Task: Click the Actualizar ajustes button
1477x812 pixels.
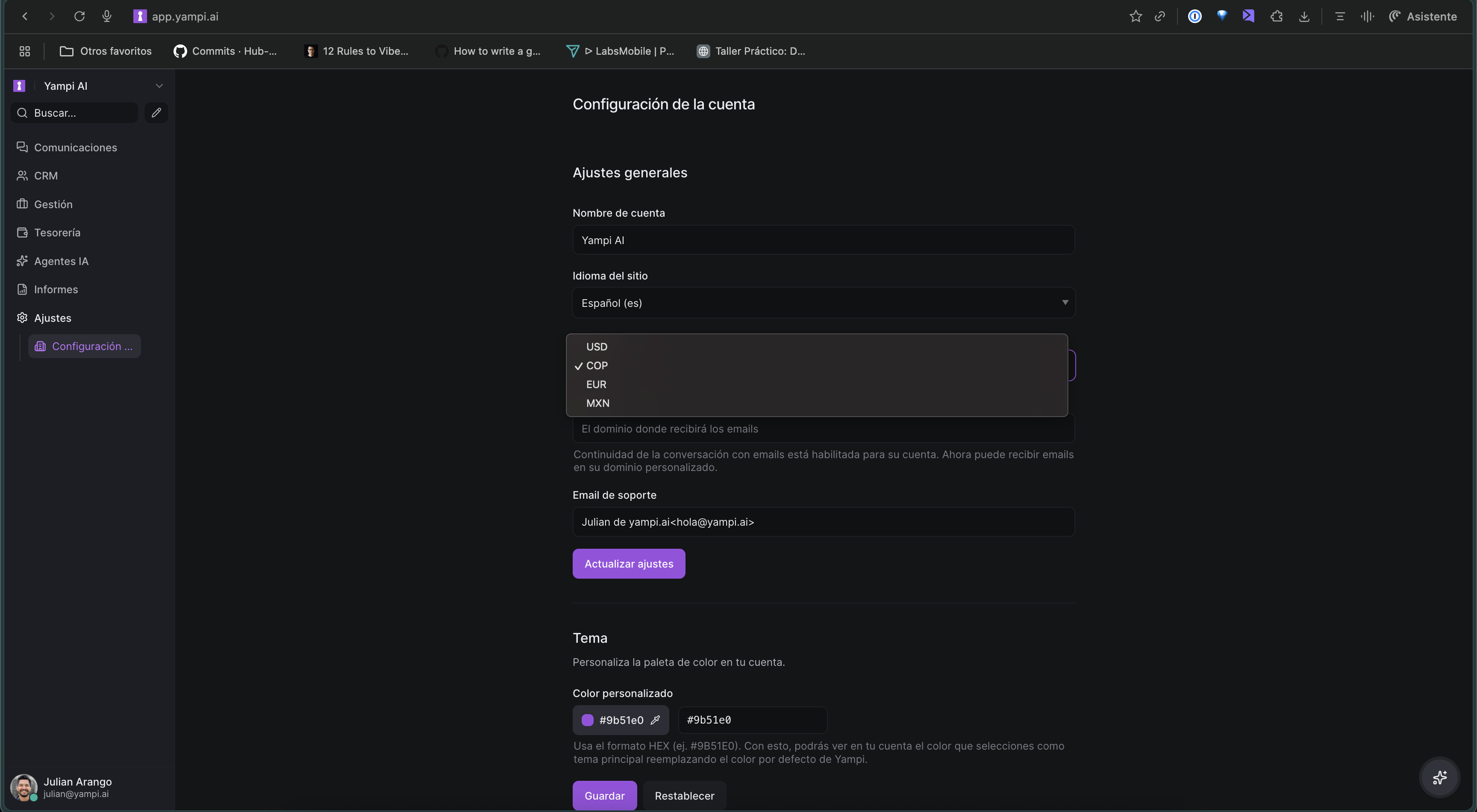Action: (628, 564)
